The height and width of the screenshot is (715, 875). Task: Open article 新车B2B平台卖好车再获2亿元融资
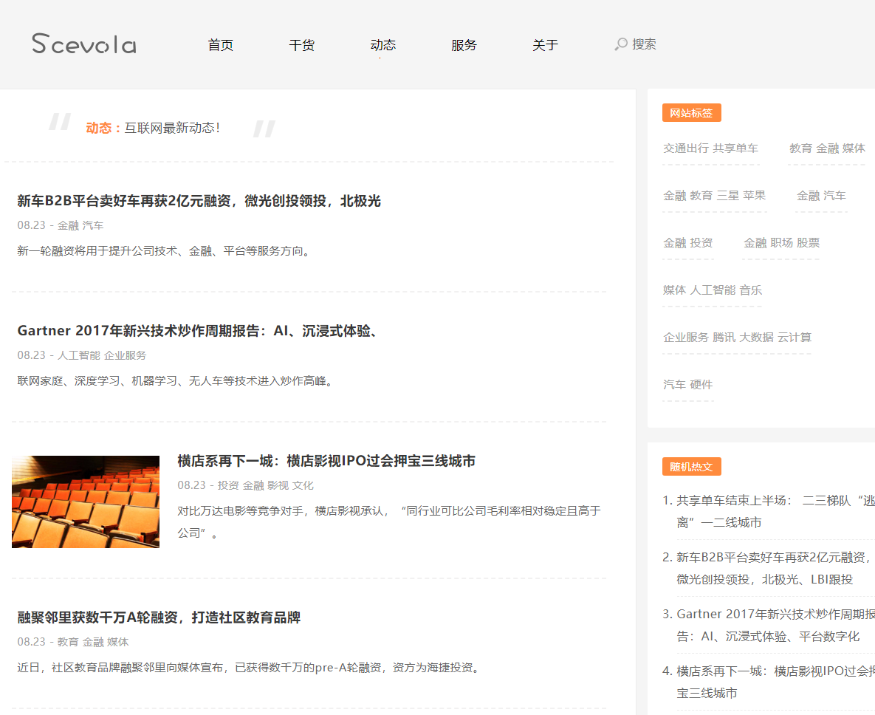pos(199,201)
